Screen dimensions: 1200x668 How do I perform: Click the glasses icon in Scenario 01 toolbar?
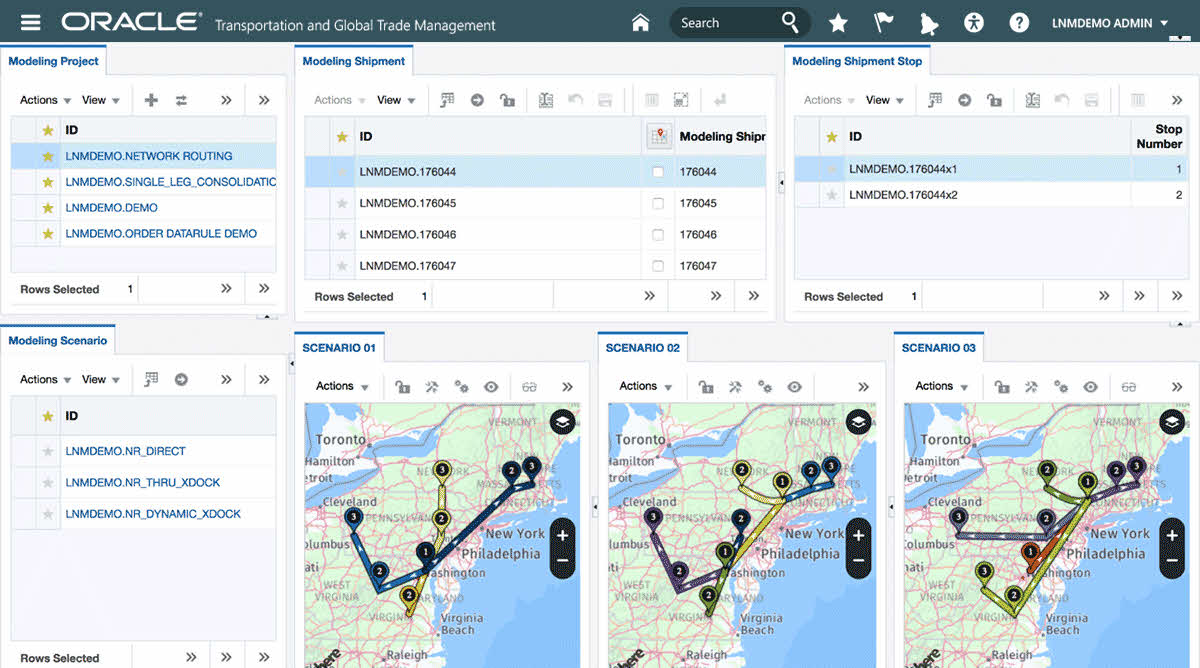530,386
